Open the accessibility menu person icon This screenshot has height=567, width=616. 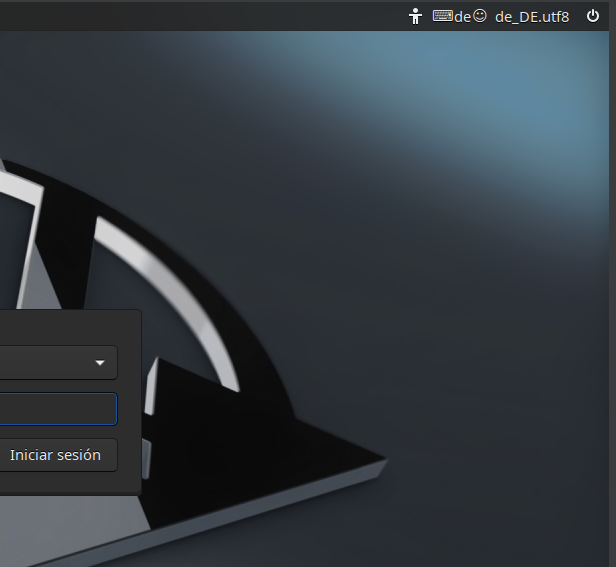point(415,17)
